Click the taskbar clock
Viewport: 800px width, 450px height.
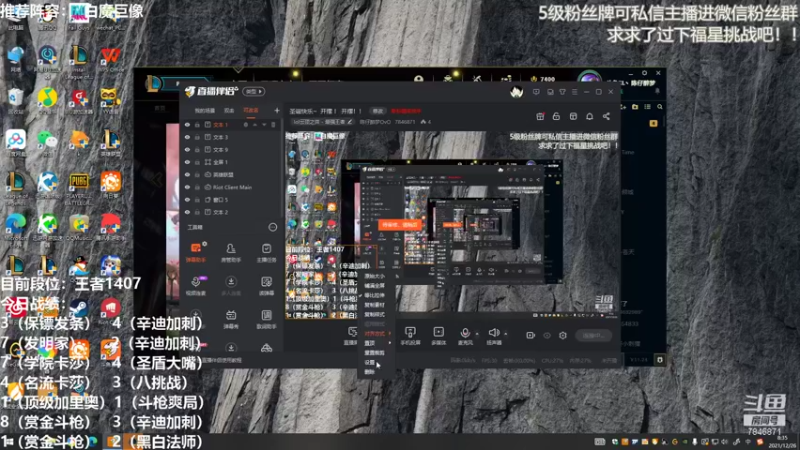[x=781, y=442]
